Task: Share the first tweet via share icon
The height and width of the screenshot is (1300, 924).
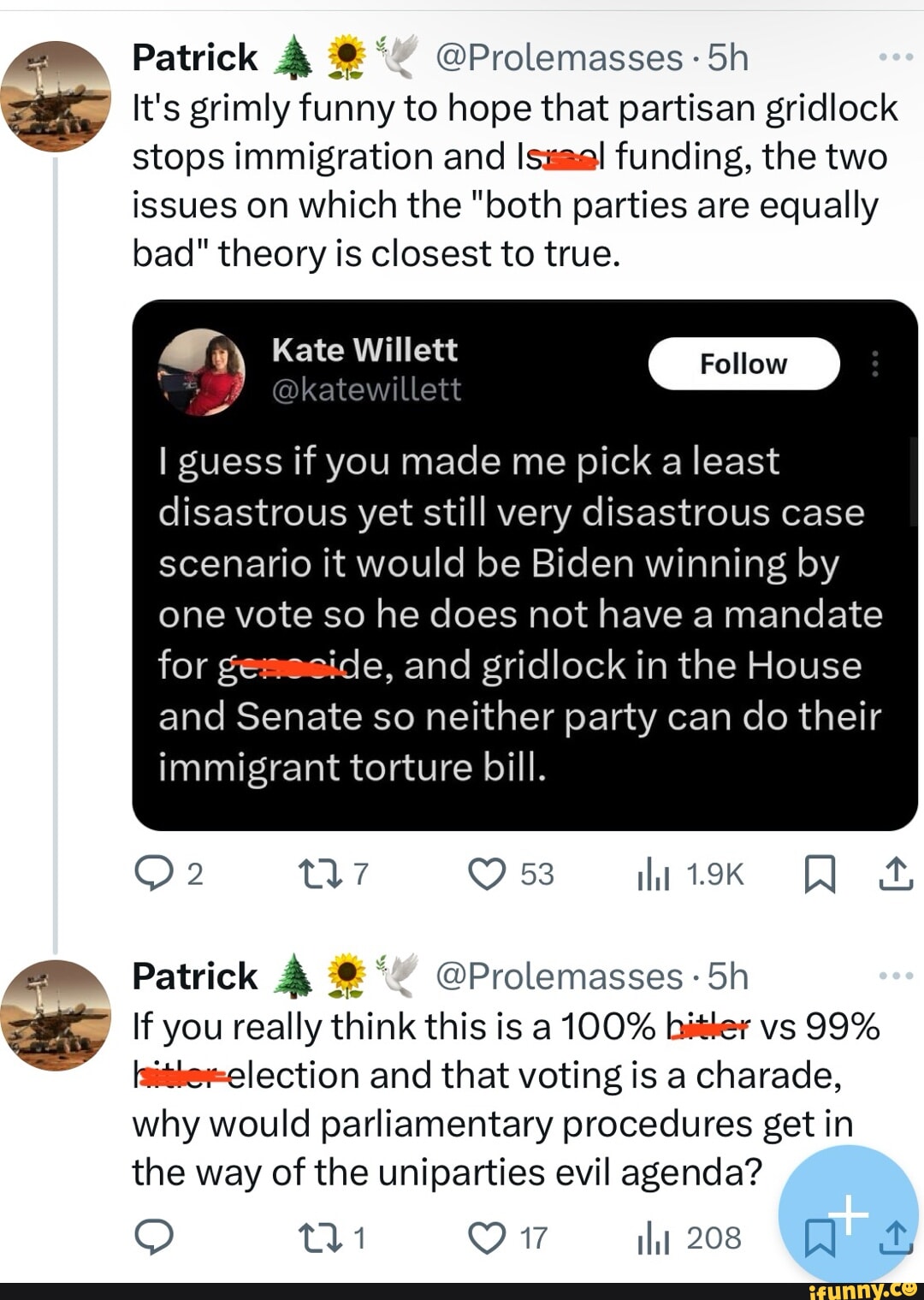Action: pyautogui.click(x=895, y=874)
